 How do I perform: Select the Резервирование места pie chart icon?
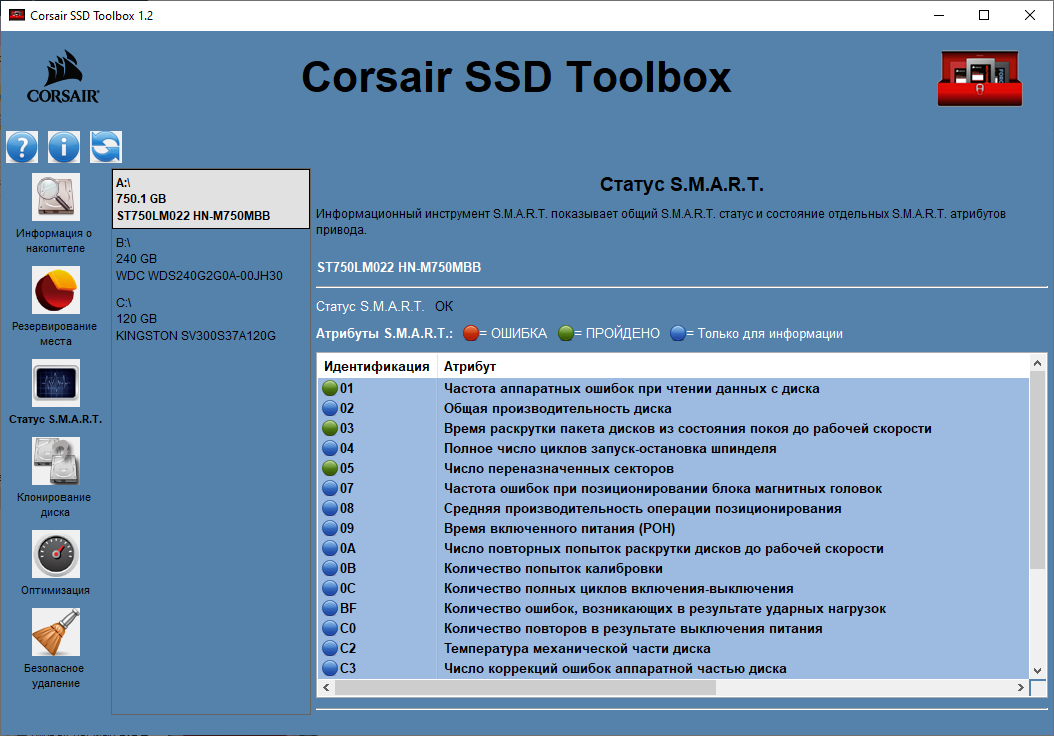click(56, 290)
